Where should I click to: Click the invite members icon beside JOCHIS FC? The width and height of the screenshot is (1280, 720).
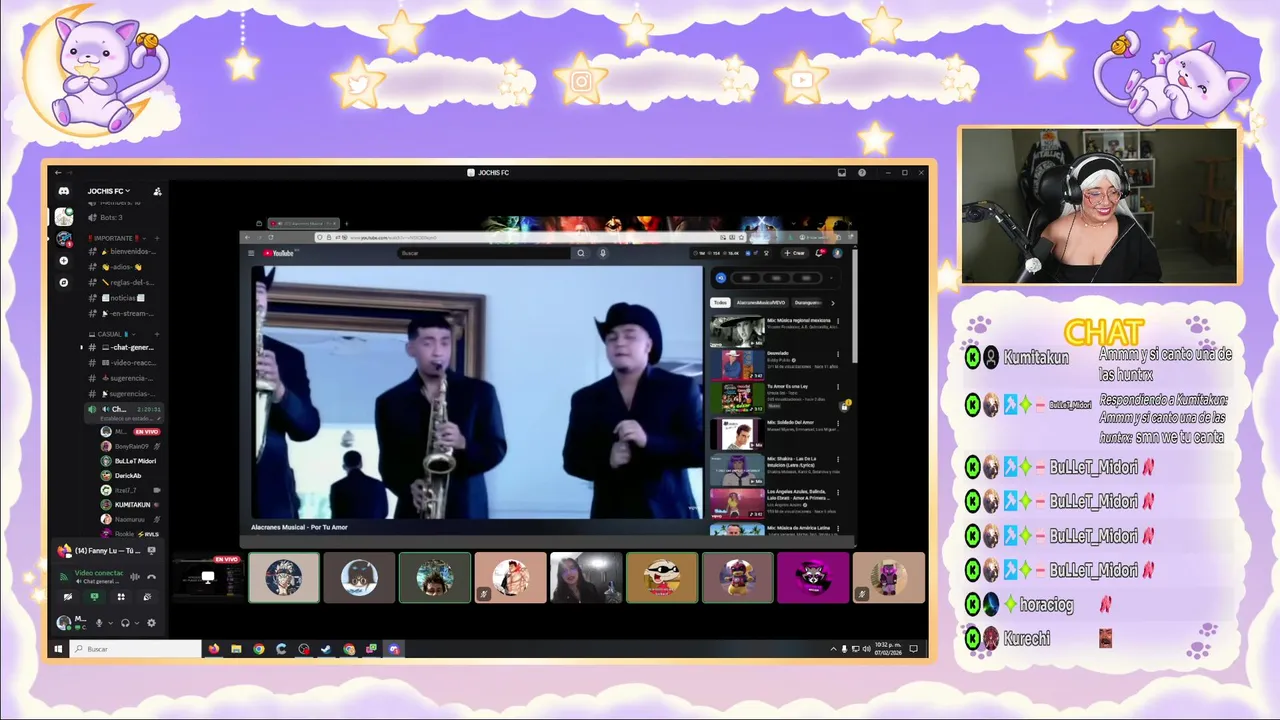point(157,191)
